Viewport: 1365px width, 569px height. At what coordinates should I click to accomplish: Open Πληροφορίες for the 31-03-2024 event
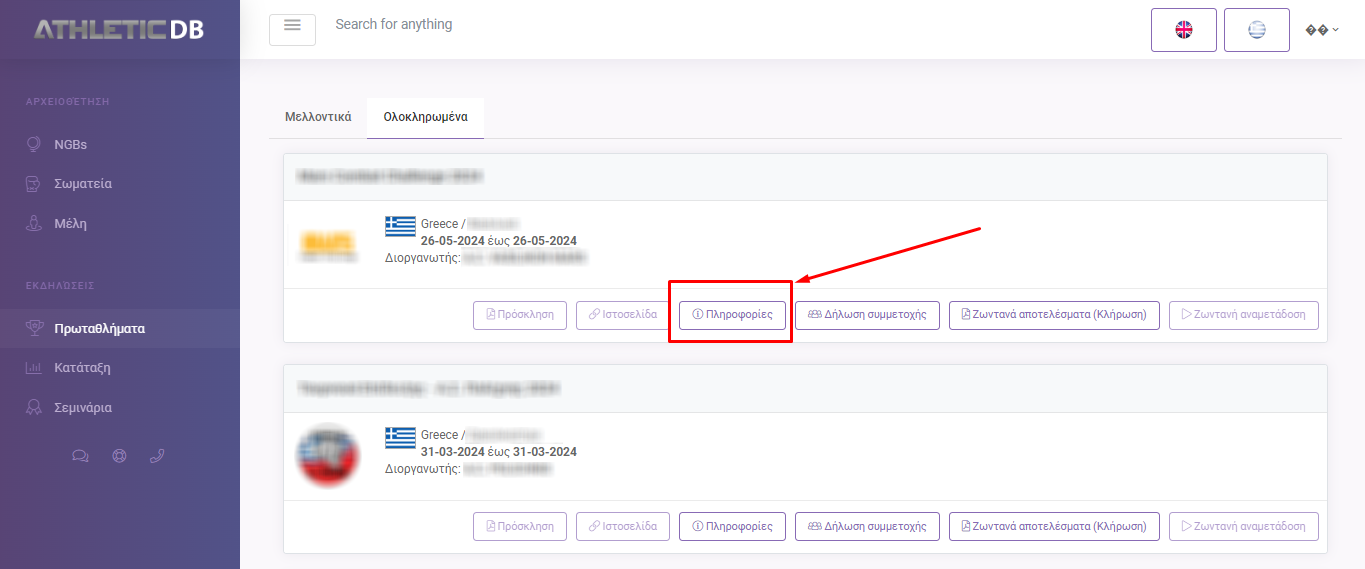pos(732,526)
